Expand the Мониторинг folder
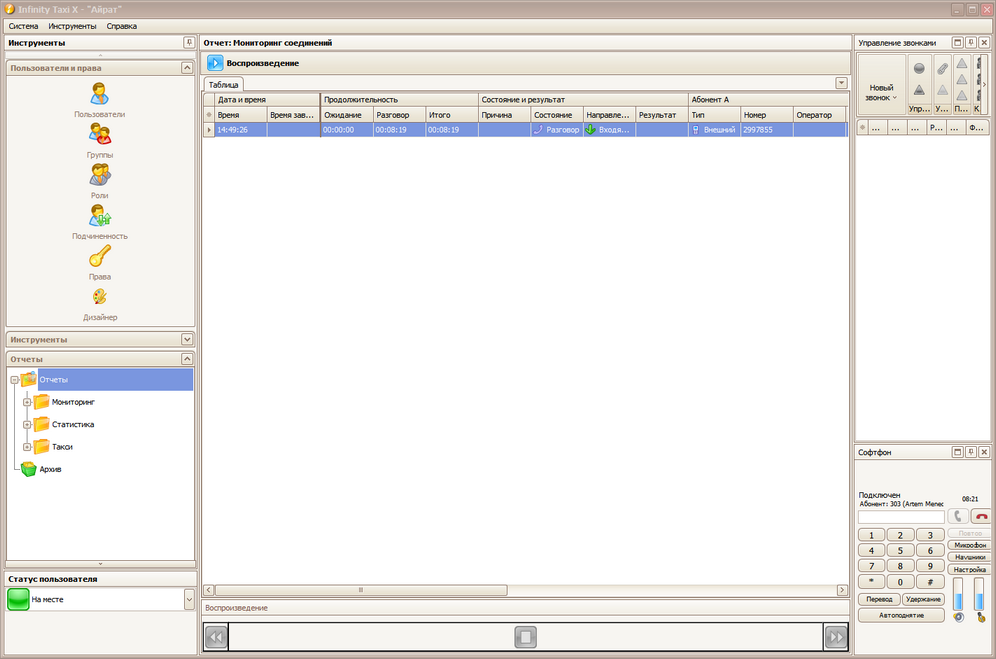The height and width of the screenshot is (659, 996). click(27, 402)
